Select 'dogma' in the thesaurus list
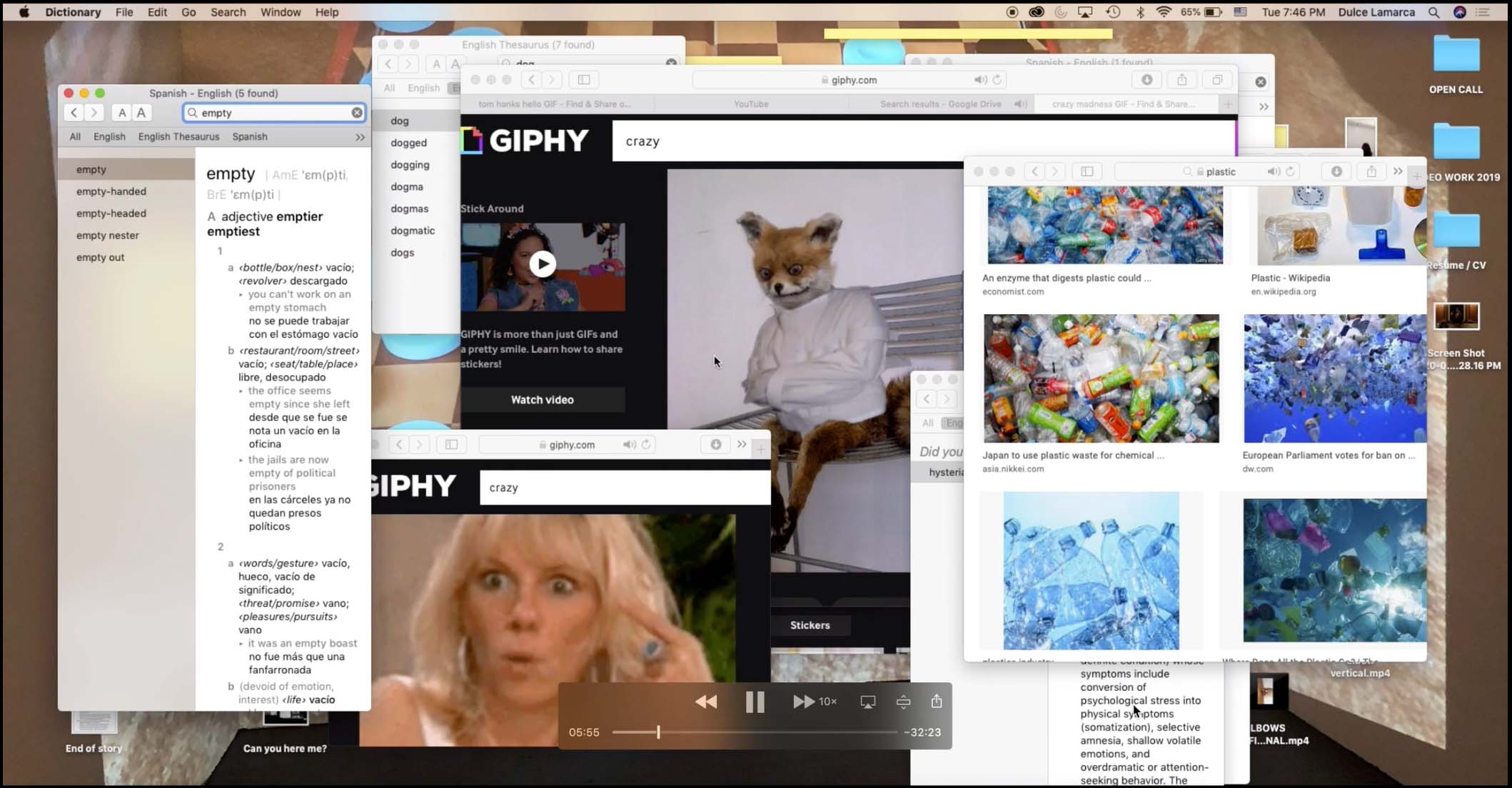The image size is (1512, 788). [x=407, y=187]
